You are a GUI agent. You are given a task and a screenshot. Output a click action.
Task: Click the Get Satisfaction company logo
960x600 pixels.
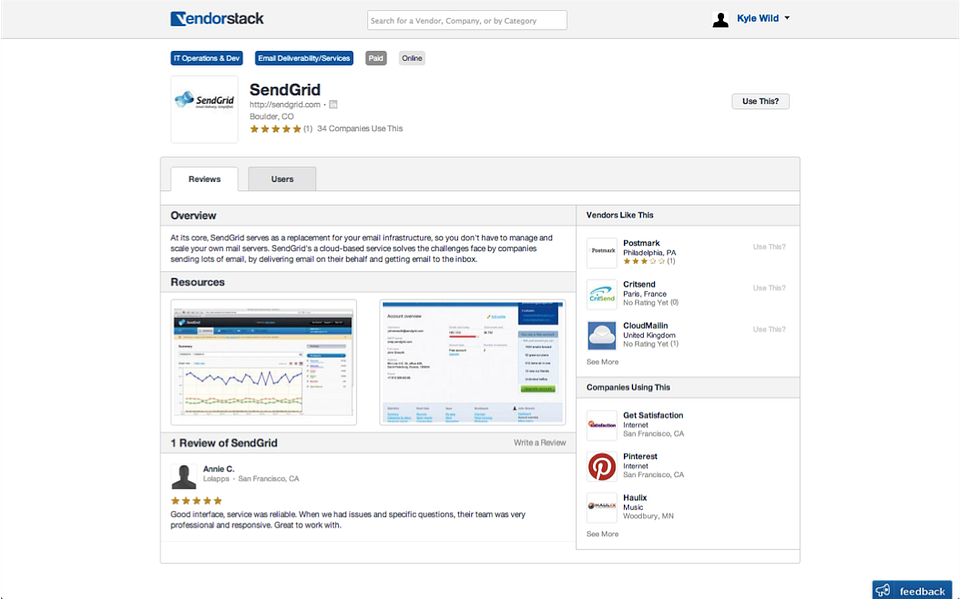[602, 425]
